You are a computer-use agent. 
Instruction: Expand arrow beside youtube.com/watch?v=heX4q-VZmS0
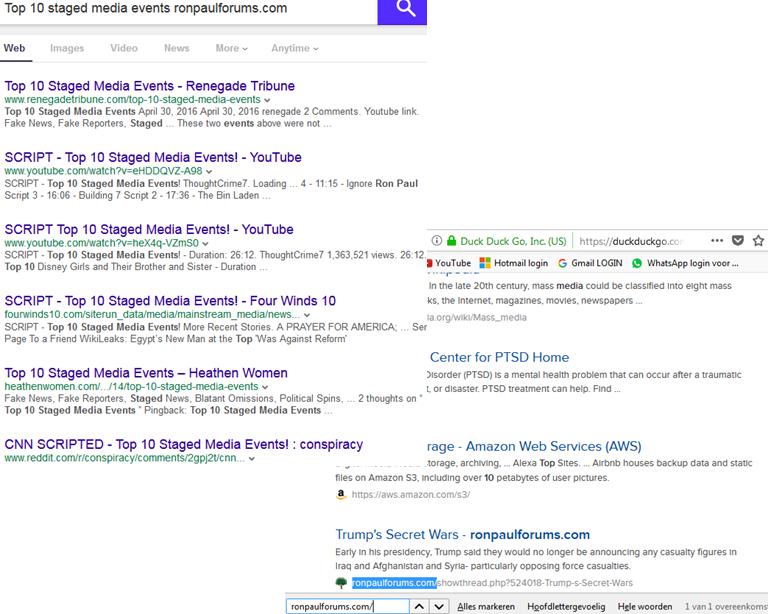click(205, 243)
